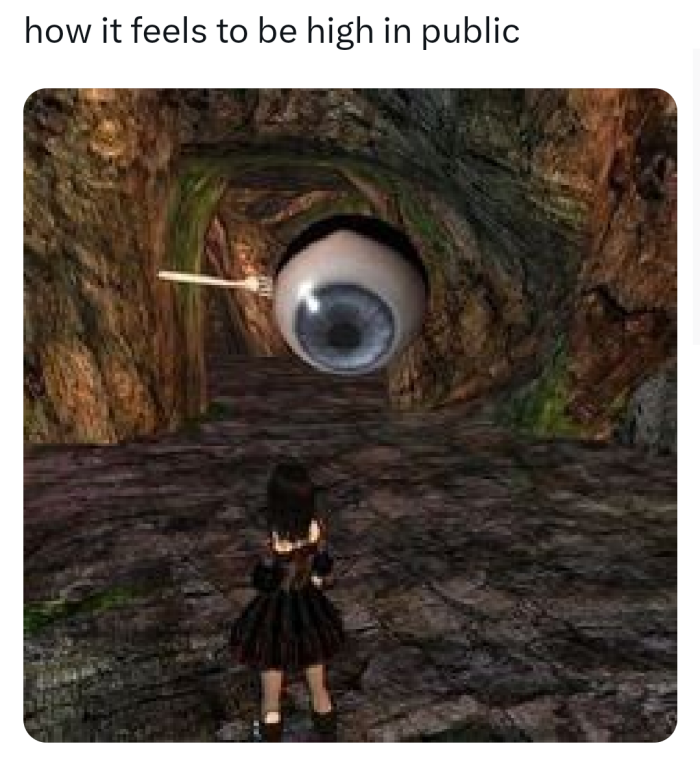Select the girl character in black dress
700x766 pixels.
pos(290,601)
